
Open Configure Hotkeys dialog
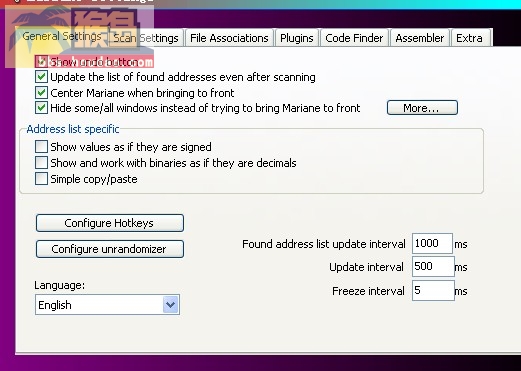110,223
